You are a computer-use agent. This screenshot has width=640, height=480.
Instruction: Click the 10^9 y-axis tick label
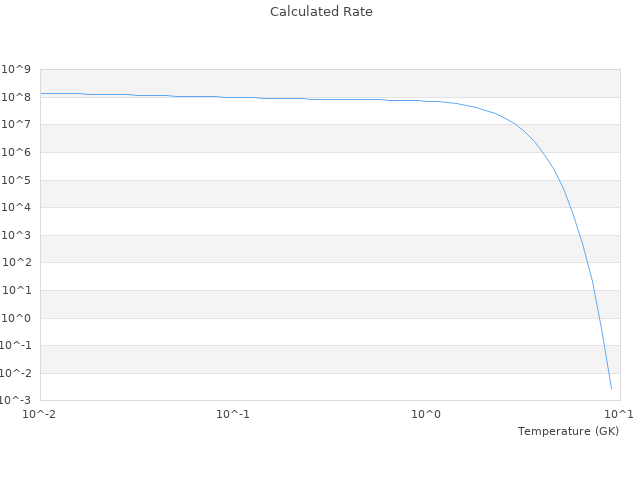16,70
